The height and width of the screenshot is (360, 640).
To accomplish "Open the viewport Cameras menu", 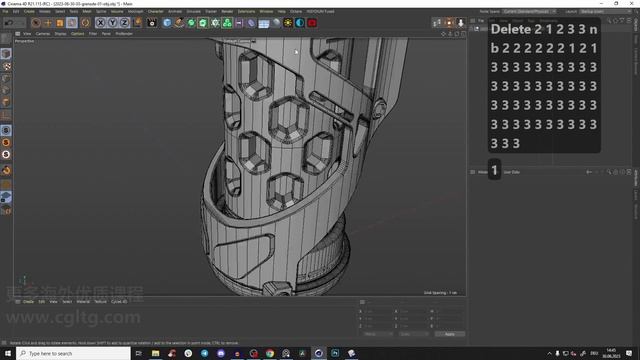I will coord(42,34).
